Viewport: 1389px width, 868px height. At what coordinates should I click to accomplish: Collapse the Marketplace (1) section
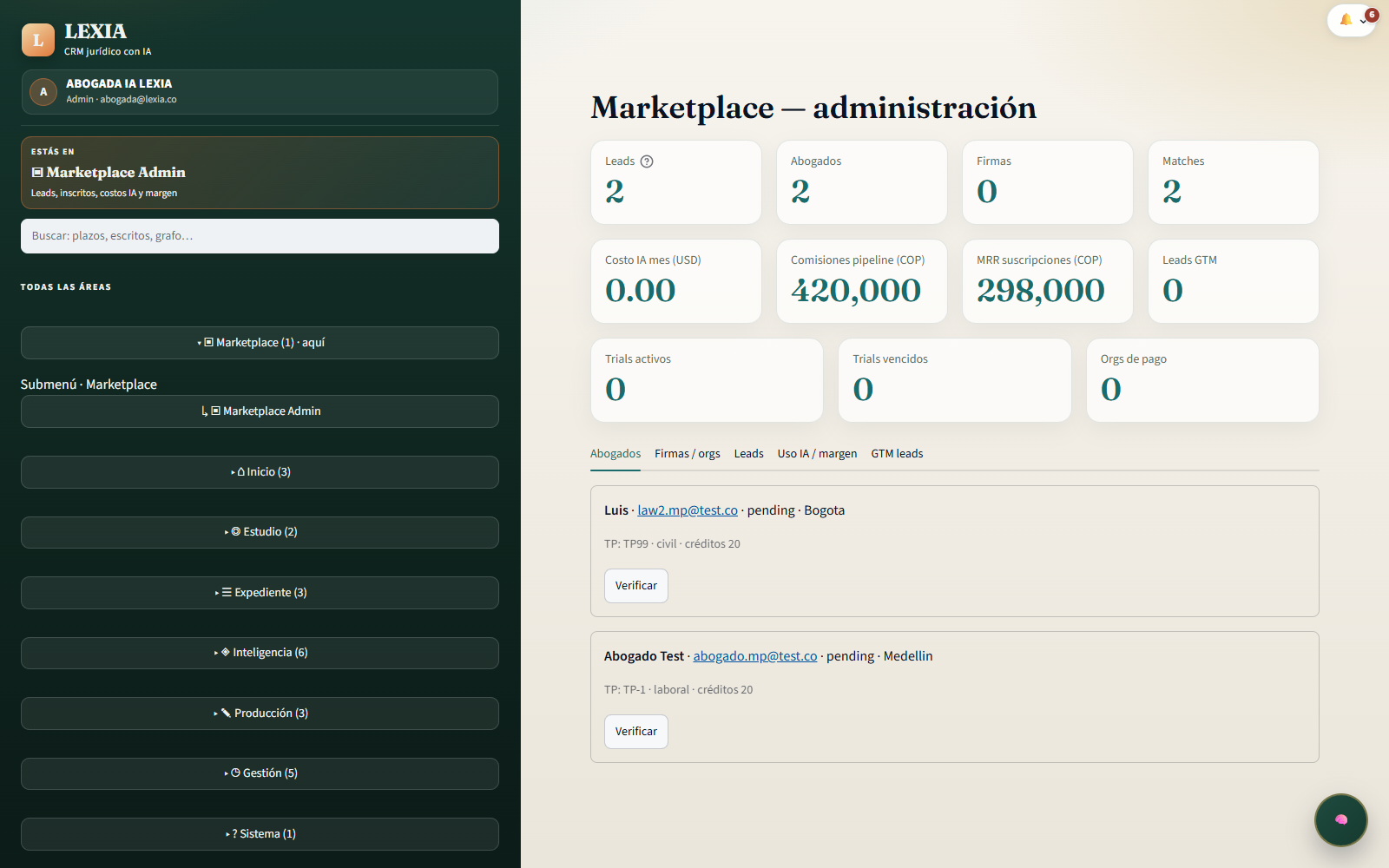(x=260, y=343)
